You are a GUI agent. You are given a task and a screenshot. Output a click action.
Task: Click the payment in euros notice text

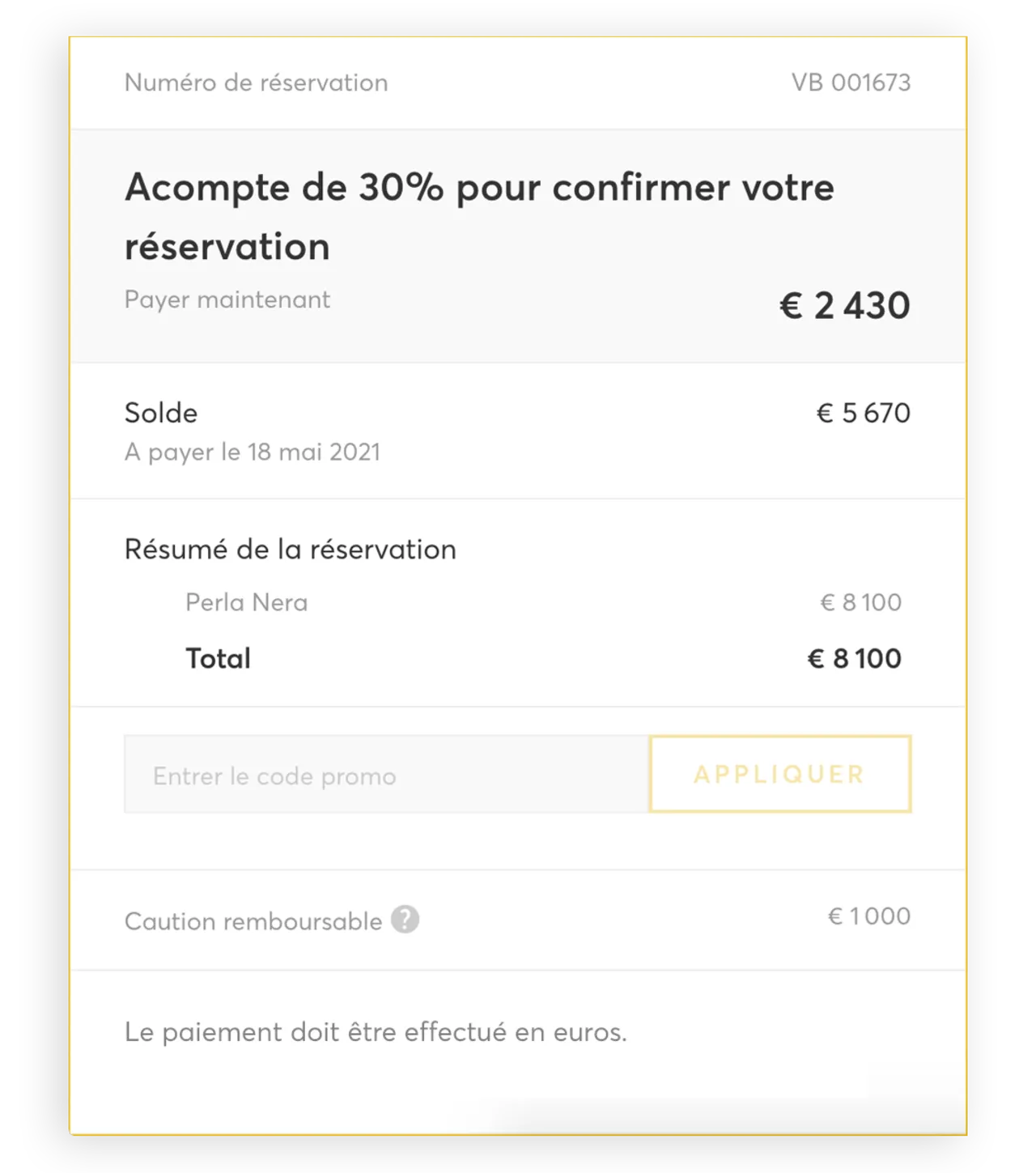(x=376, y=1032)
